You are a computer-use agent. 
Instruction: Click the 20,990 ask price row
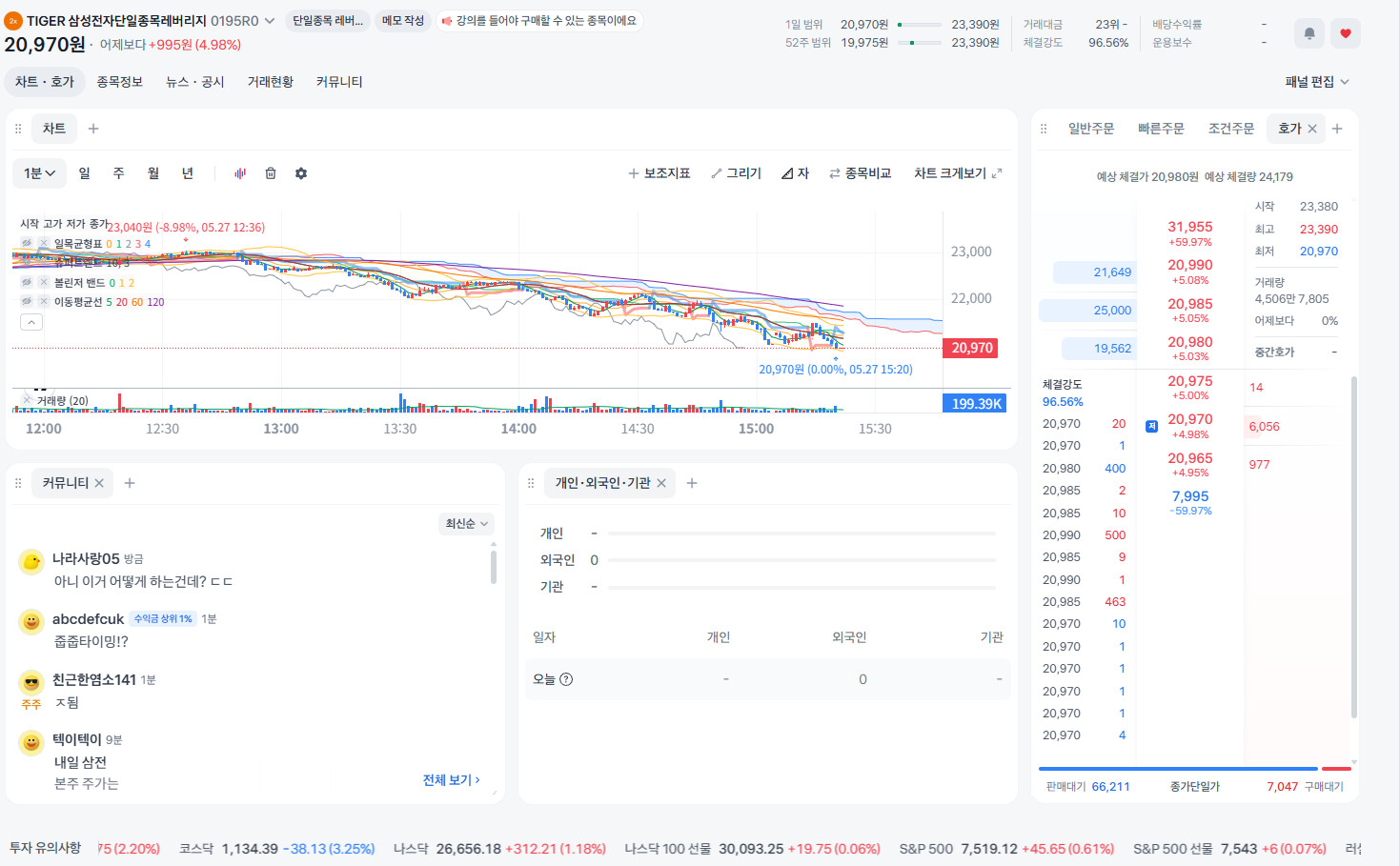tap(1190, 272)
